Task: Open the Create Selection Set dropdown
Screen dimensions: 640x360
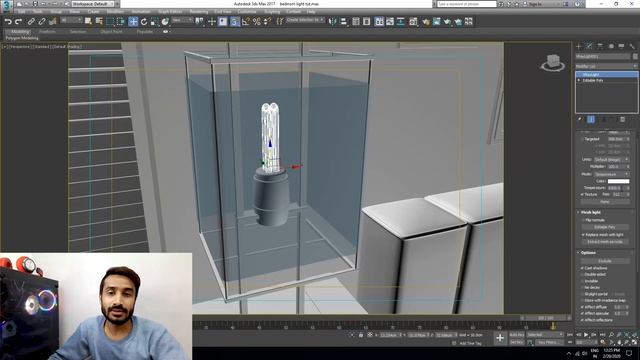Action: 305,20
